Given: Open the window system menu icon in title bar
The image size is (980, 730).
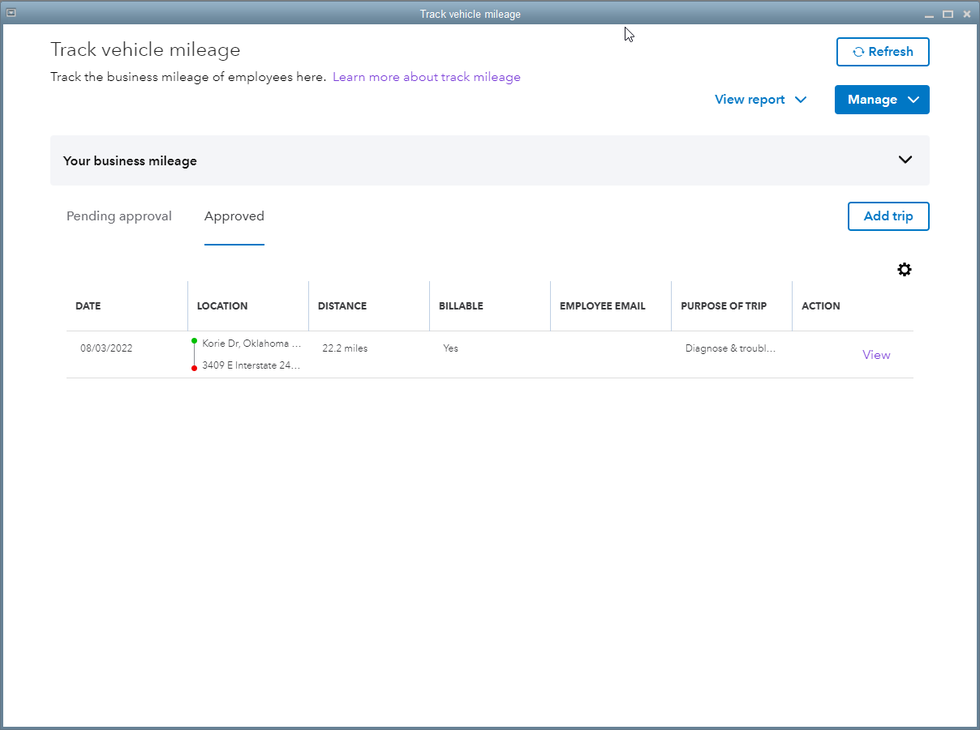Looking at the screenshot, I should 11,13.
